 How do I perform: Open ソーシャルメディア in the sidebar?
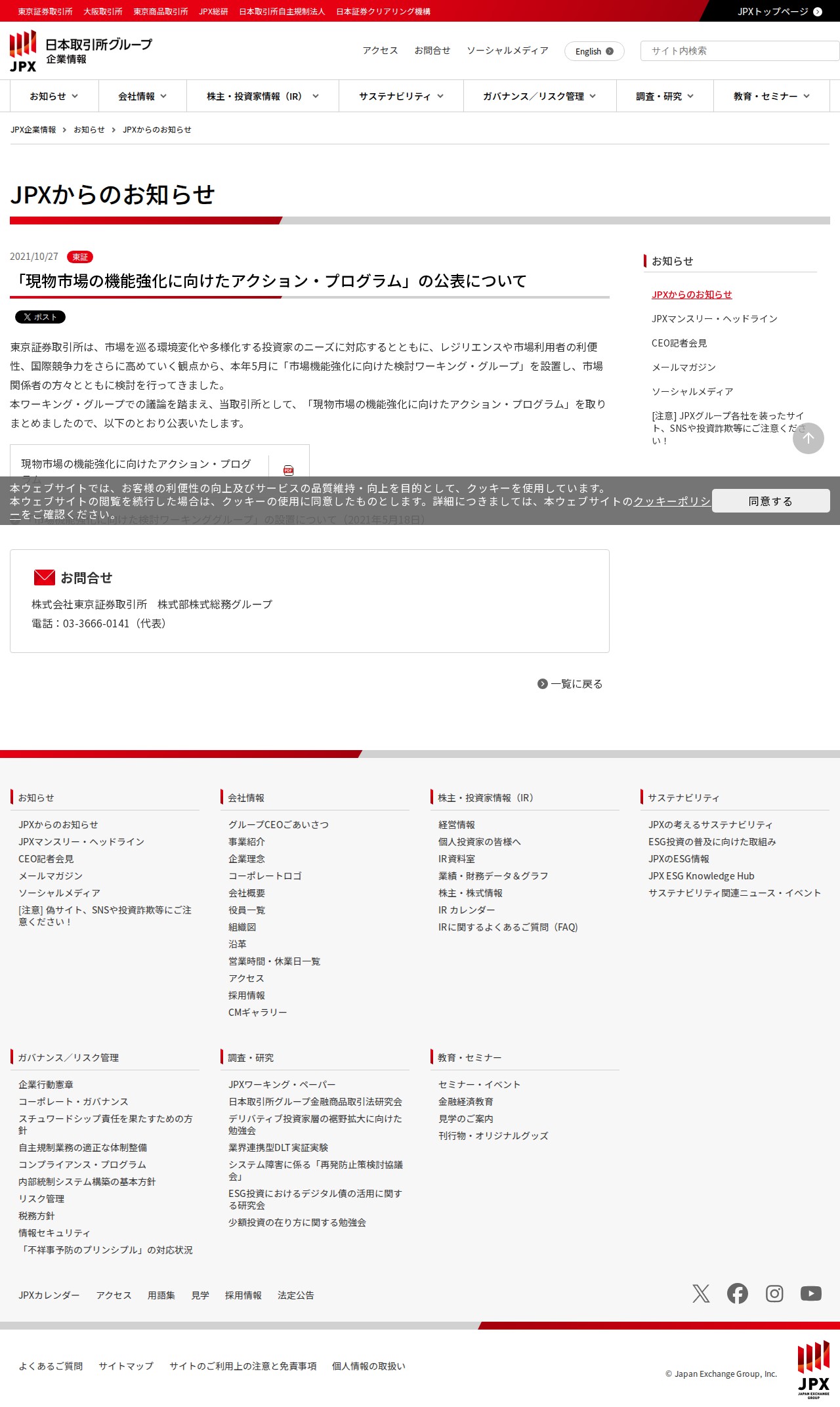[692, 392]
